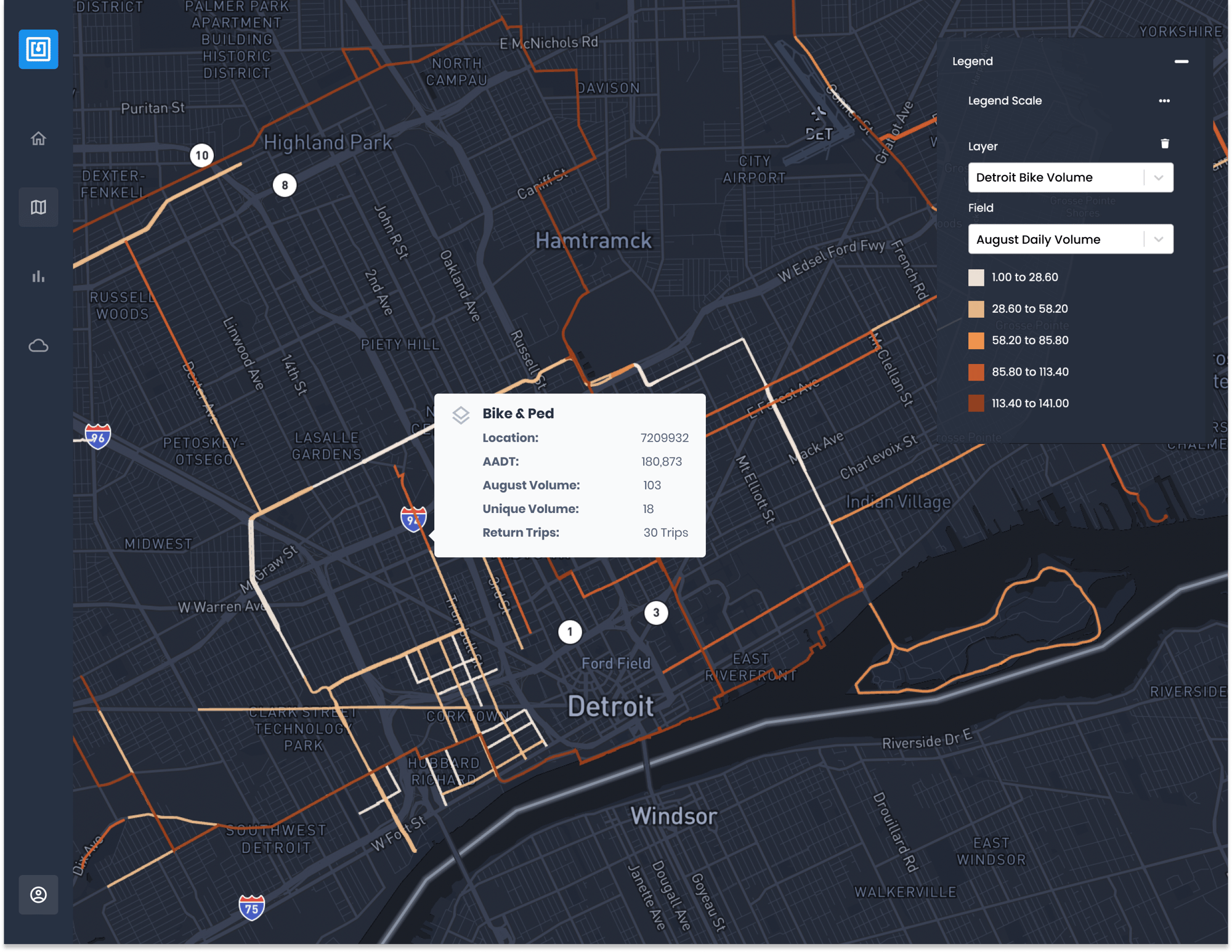Click the user account icon
This screenshot has height=952, width=1232.
(38, 896)
